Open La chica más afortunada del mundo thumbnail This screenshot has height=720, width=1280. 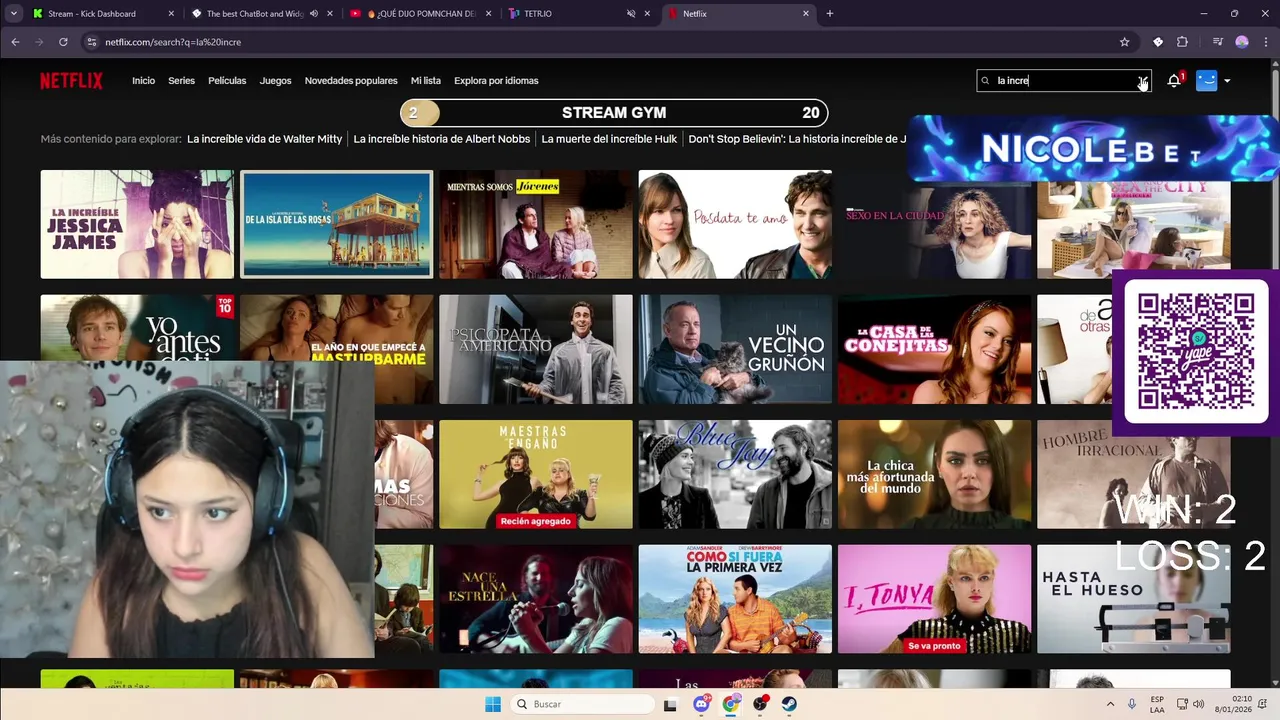click(934, 474)
